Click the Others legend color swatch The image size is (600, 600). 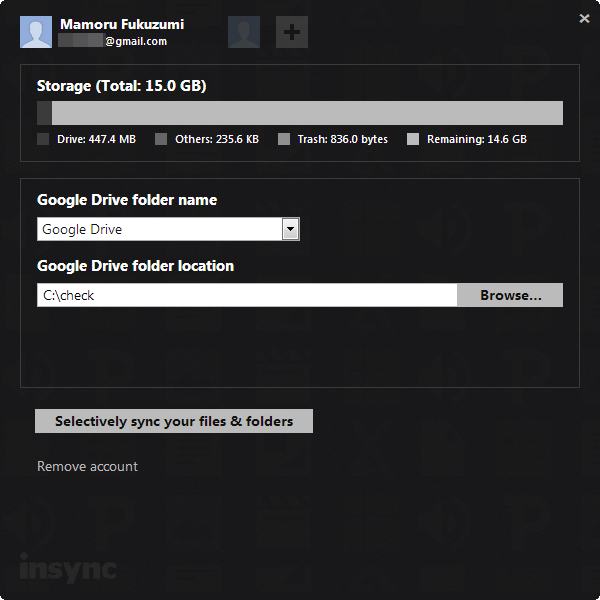click(161, 139)
